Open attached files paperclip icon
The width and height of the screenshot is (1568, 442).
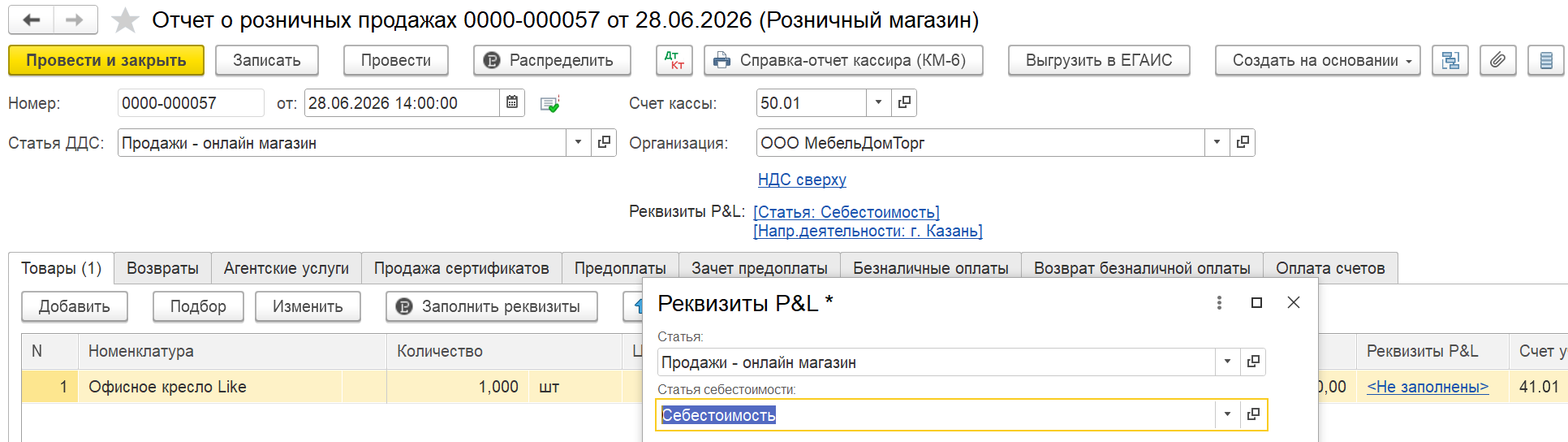click(x=1498, y=60)
